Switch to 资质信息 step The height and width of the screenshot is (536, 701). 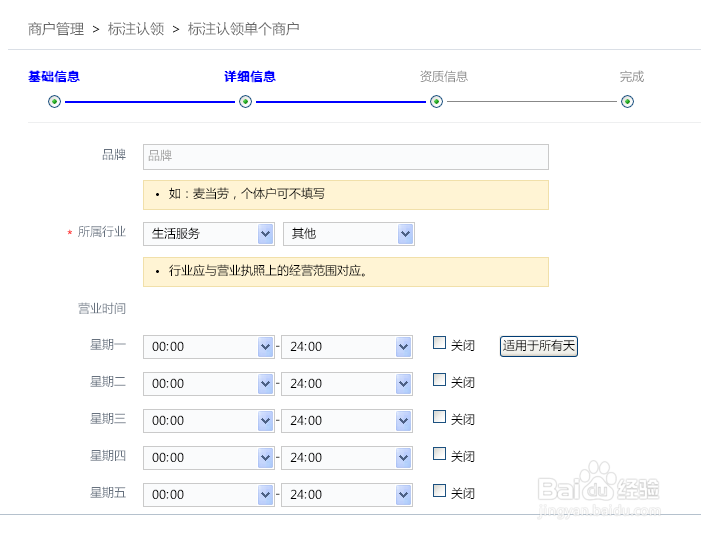(443, 77)
